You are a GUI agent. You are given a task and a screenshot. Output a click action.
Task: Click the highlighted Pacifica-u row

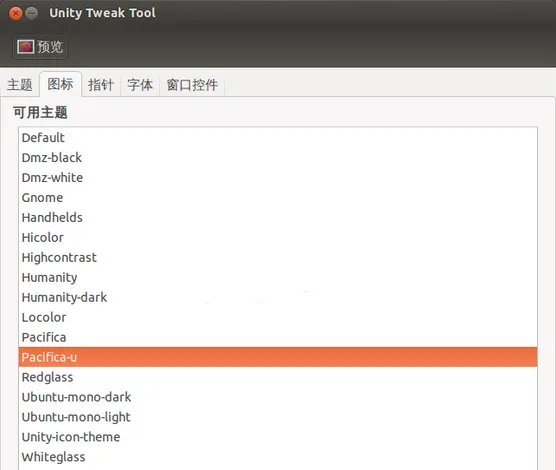coord(278,357)
